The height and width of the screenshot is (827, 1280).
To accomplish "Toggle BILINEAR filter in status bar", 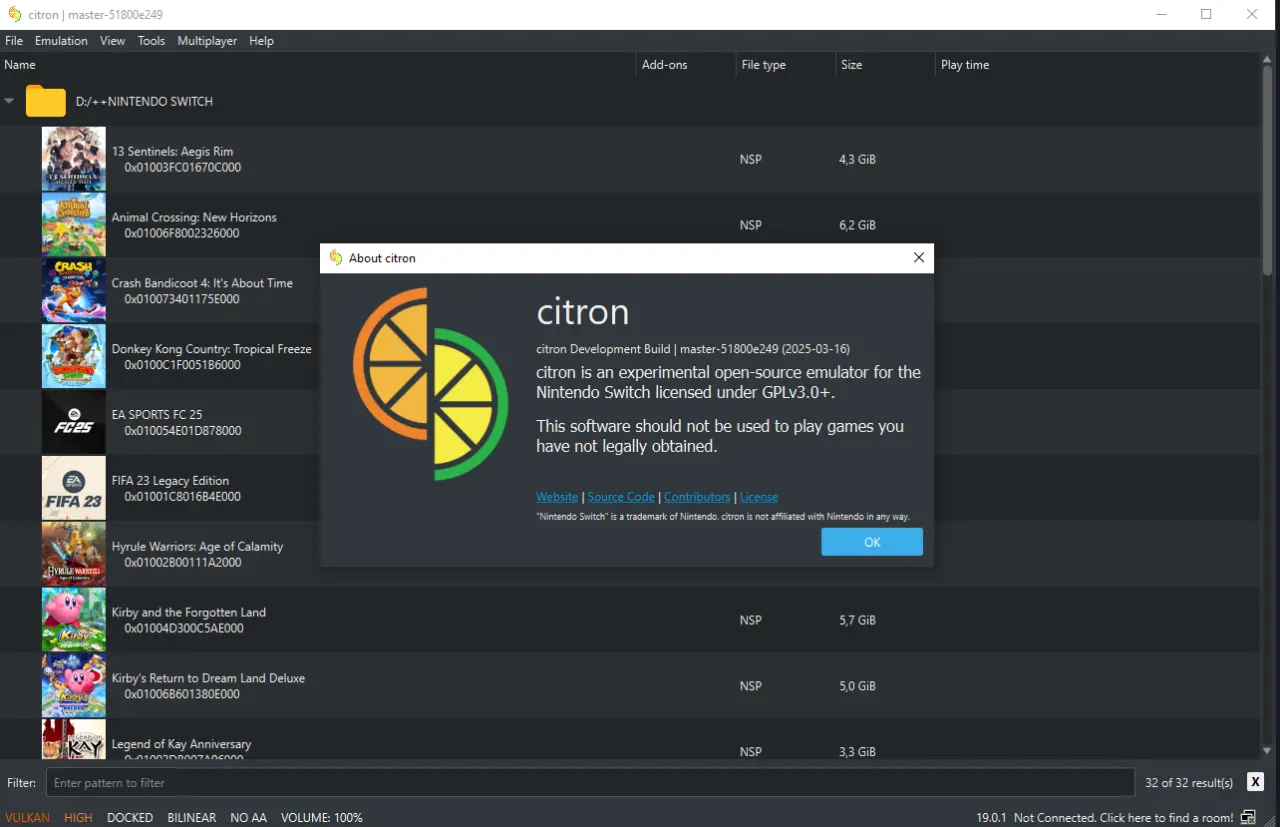I will click(x=192, y=817).
